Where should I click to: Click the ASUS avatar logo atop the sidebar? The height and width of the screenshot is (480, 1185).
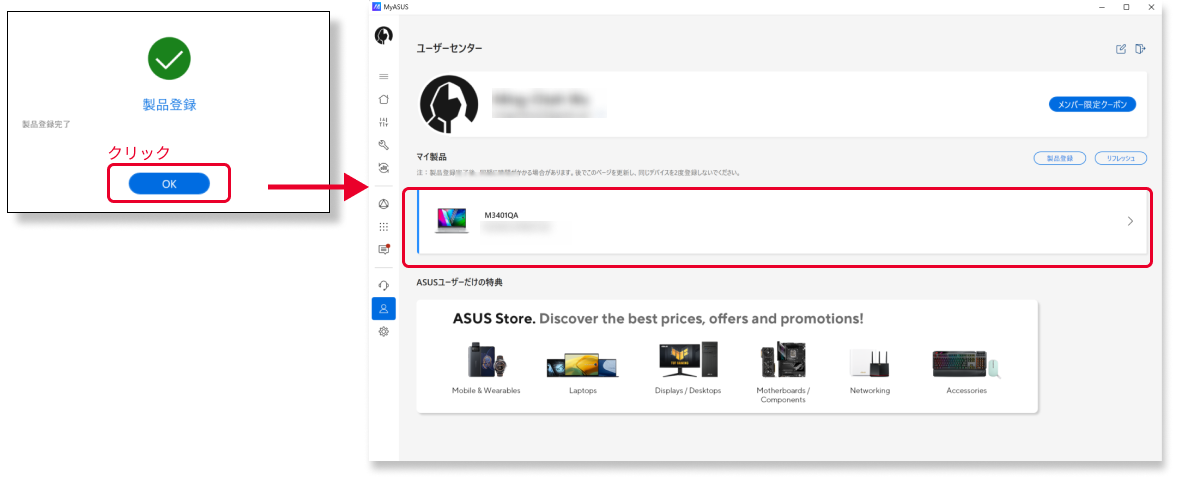point(383,36)
